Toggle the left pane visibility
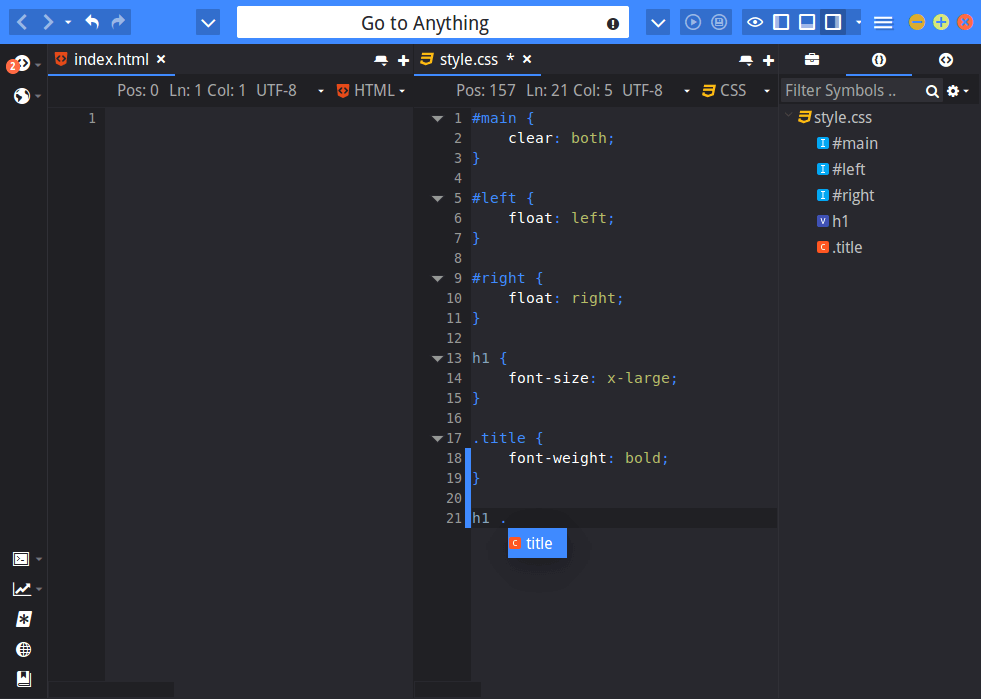Viewport: 981px width, 699px height. click(x=781, y=23)
